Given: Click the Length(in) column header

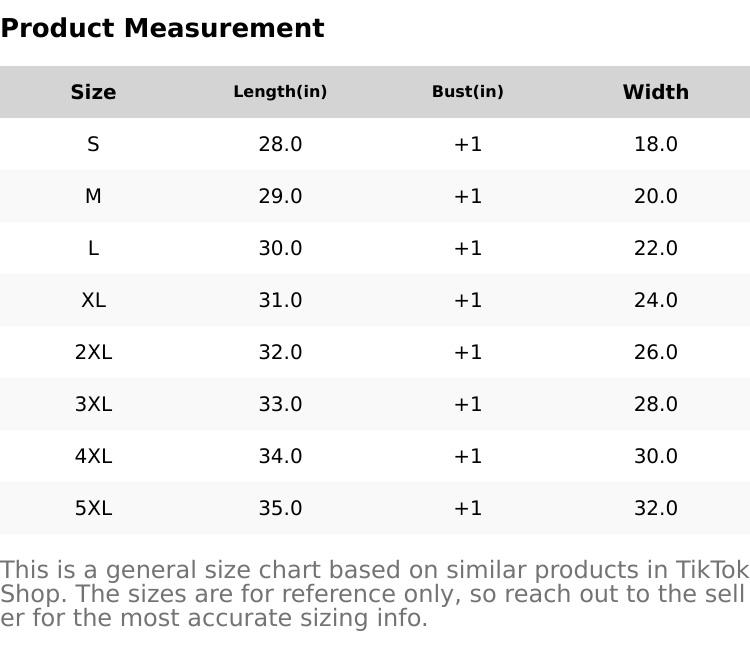Looking at the screenshot, I should coord(280,92).
